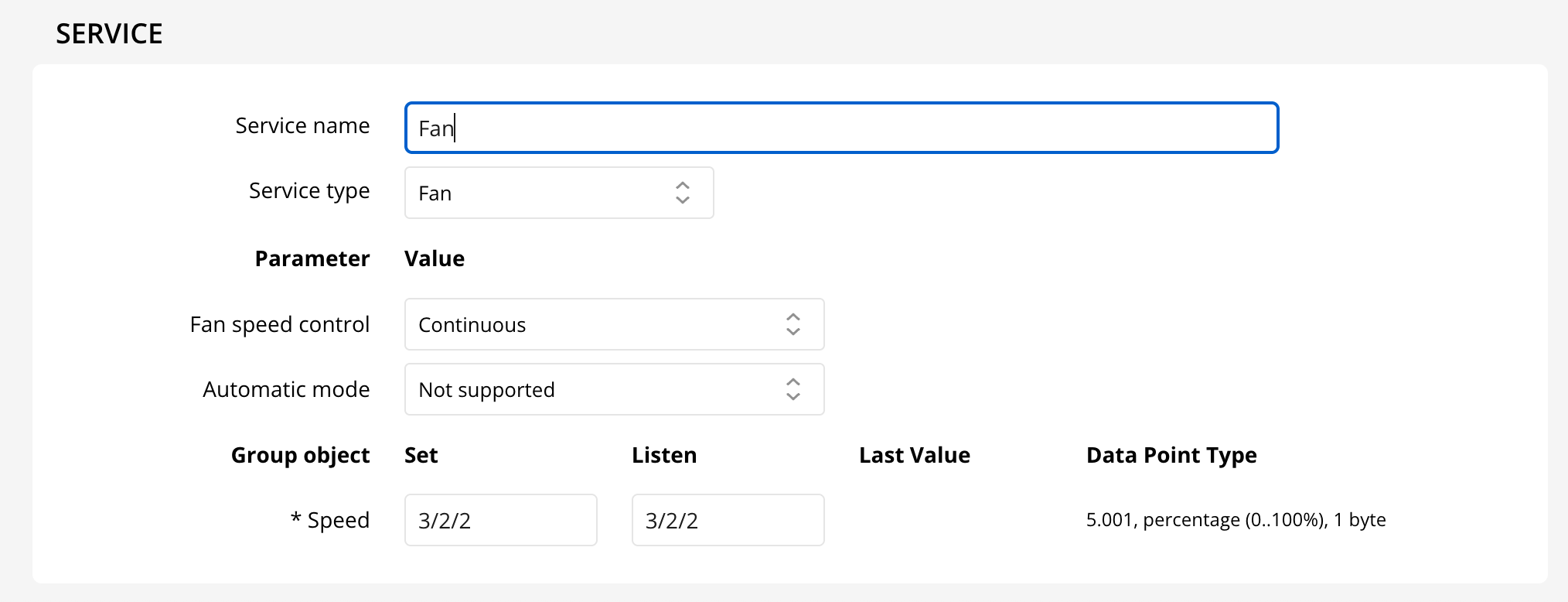1568x602 pixels.
Task: Click the Automatic mode chevron arrows icon
Action: point(793,389)
